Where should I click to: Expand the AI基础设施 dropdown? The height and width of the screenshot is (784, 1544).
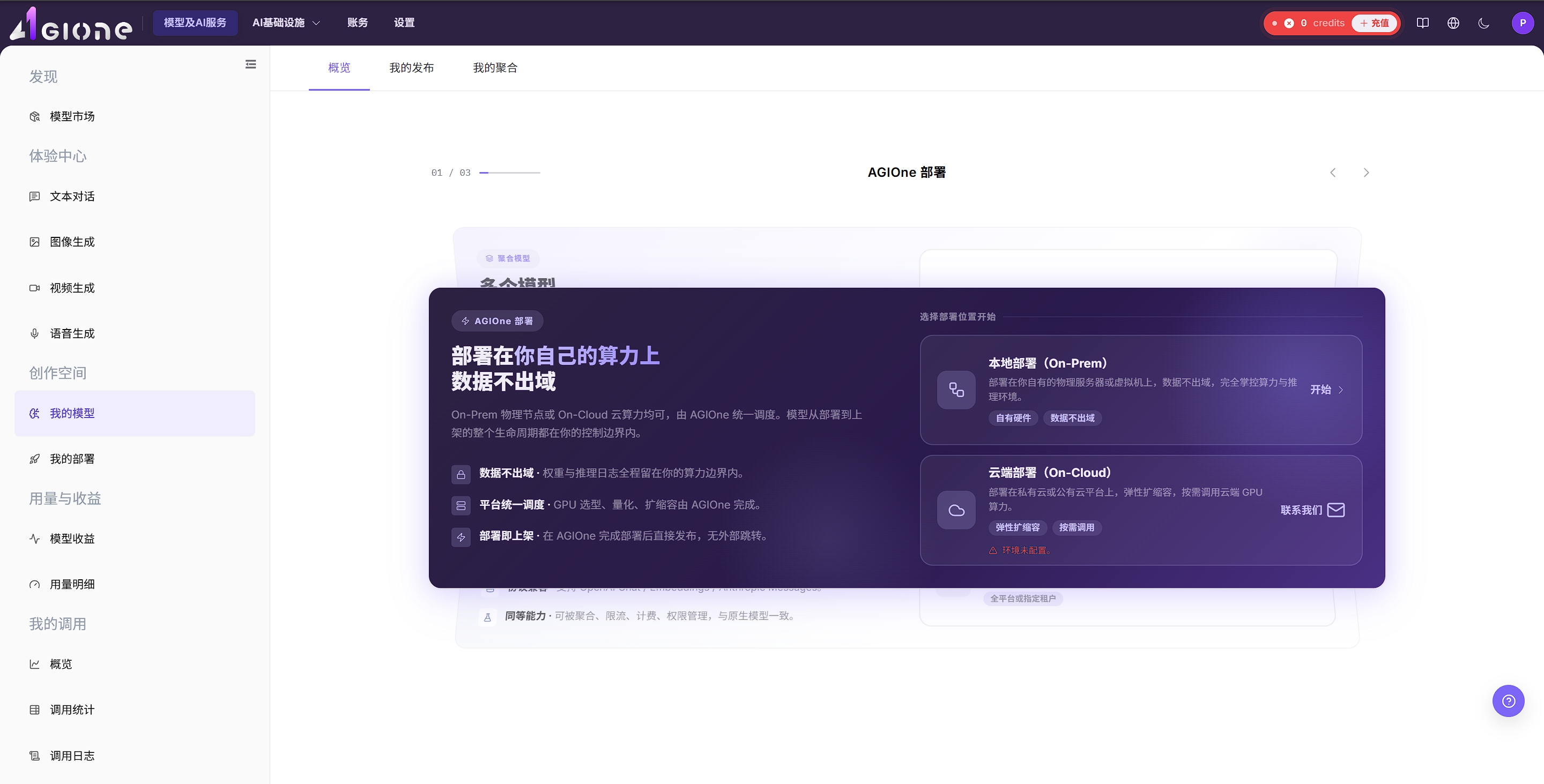[x=286, y=23]
